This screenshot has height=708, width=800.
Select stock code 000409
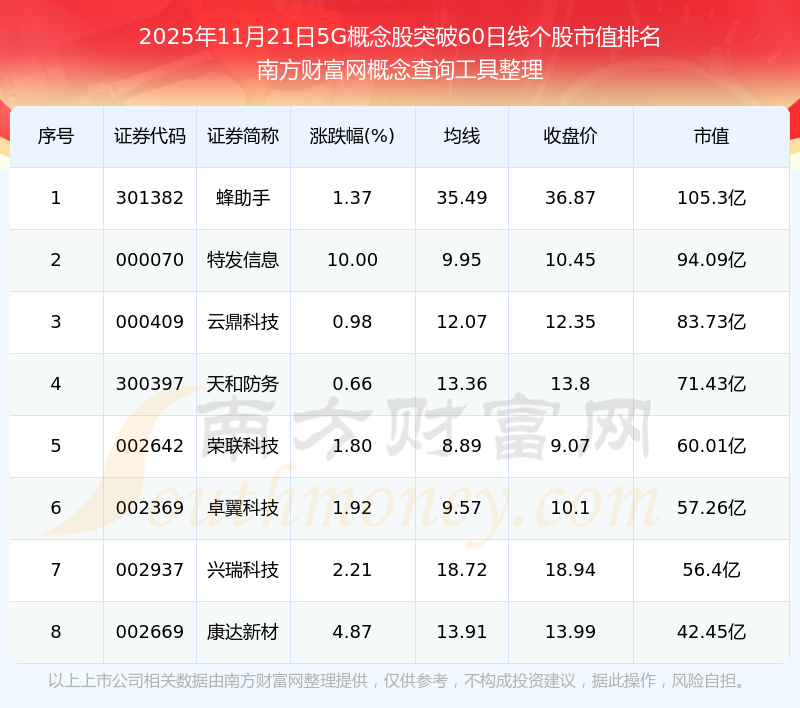[149, 322]
